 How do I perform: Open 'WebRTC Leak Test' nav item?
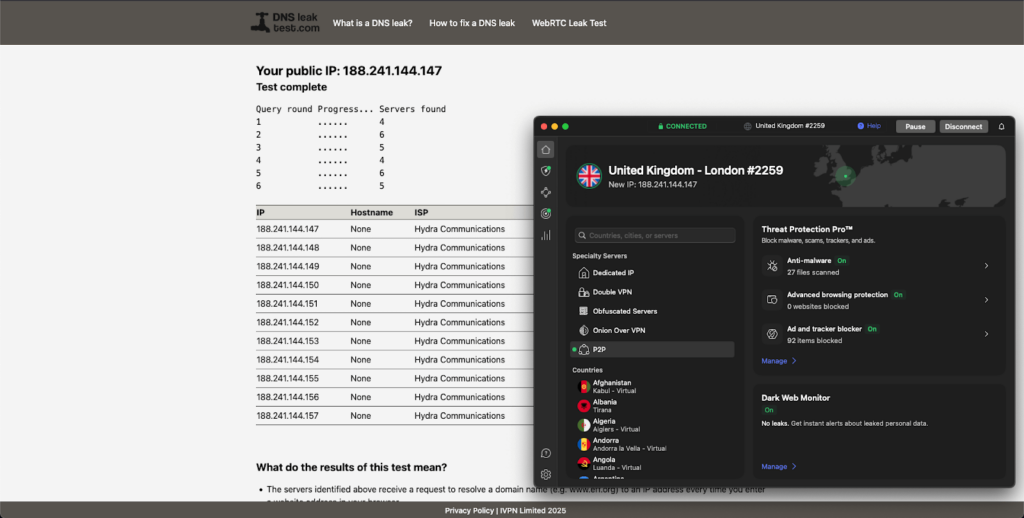[x=569, y=23]
